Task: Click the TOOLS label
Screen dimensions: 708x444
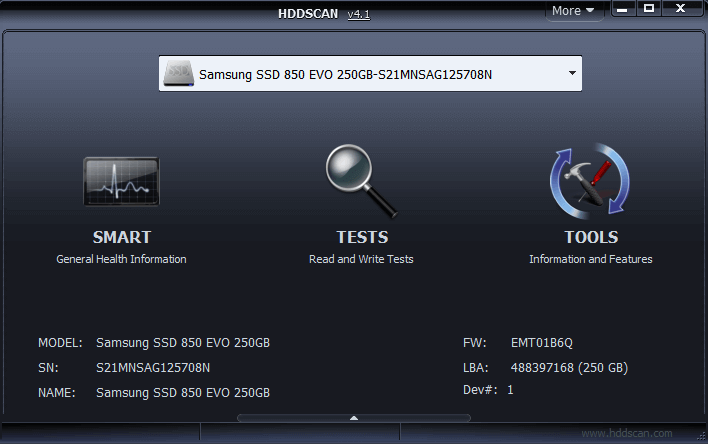Action: (591, 237)
